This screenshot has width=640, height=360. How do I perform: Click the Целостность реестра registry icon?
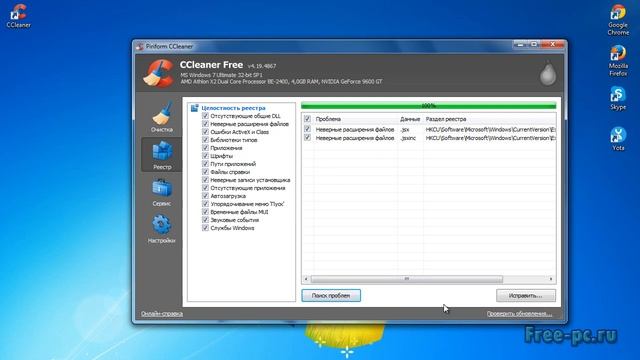pos(194,108)
